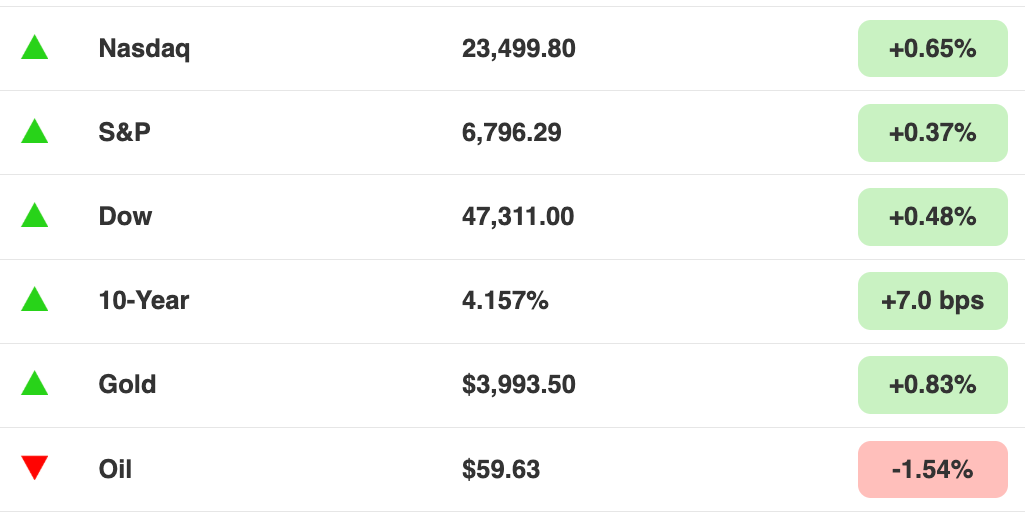Click the +0.48% Dow change badge

933,216
